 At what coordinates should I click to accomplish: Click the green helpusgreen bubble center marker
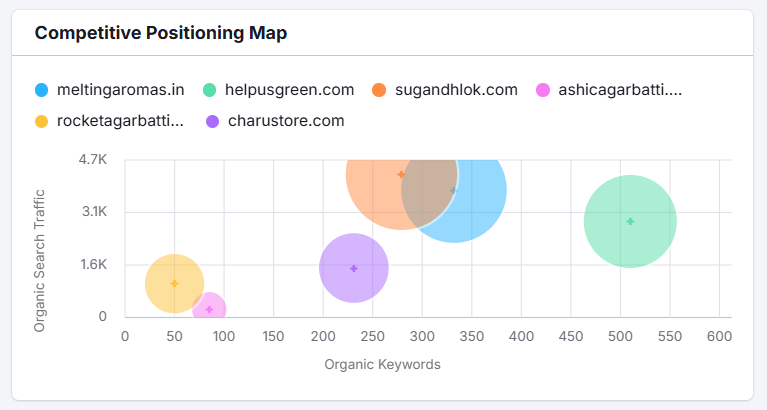tap(630, 221)
